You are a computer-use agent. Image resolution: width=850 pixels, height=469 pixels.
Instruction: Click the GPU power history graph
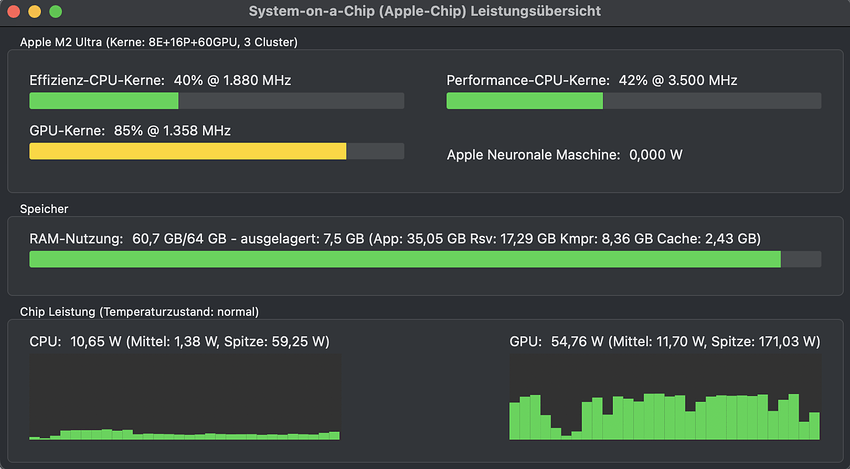tap(664, 400)
